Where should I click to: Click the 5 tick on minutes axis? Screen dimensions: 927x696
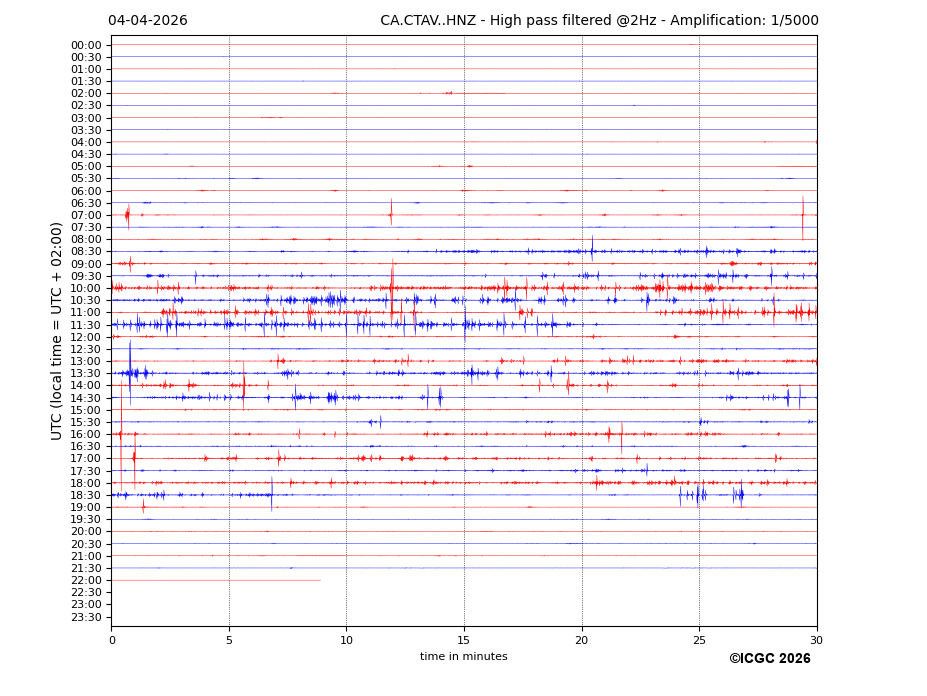229,640
